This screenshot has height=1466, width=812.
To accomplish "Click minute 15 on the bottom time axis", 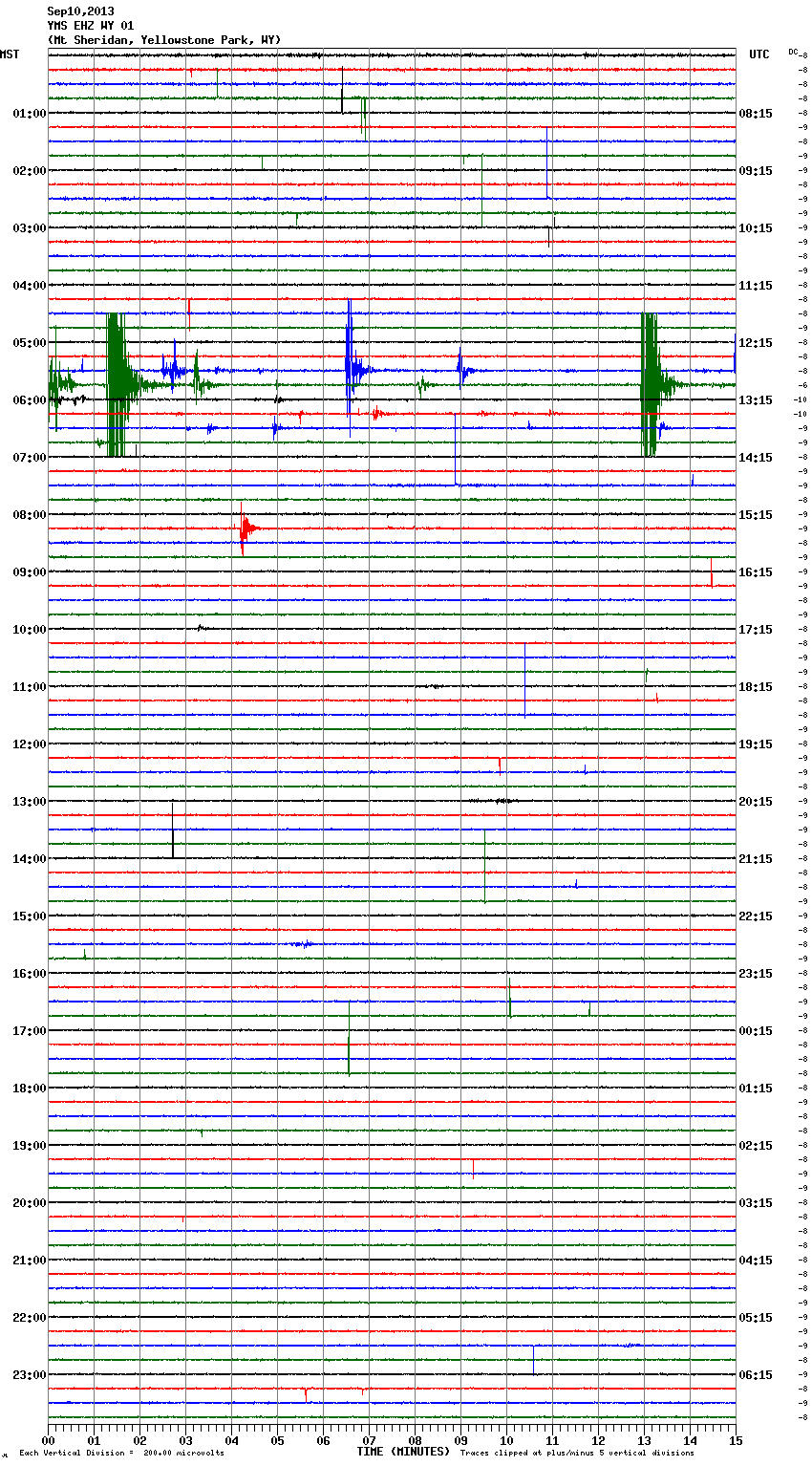I will [736, 1440].
